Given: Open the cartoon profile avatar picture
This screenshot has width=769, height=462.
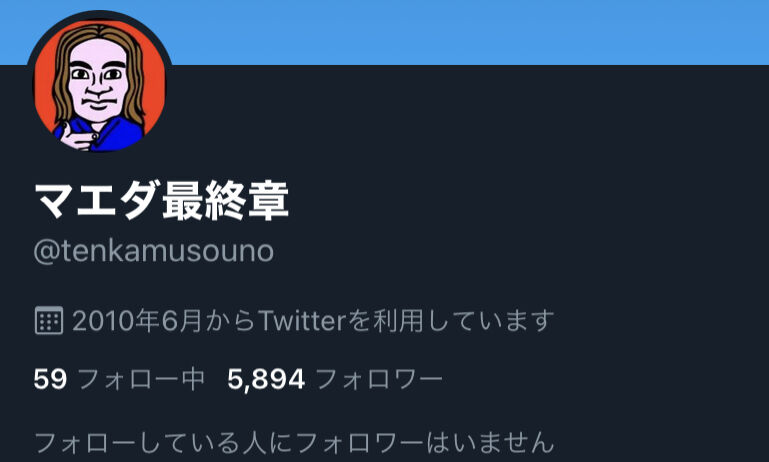Looking at the screenshot, I should point(100,86).
